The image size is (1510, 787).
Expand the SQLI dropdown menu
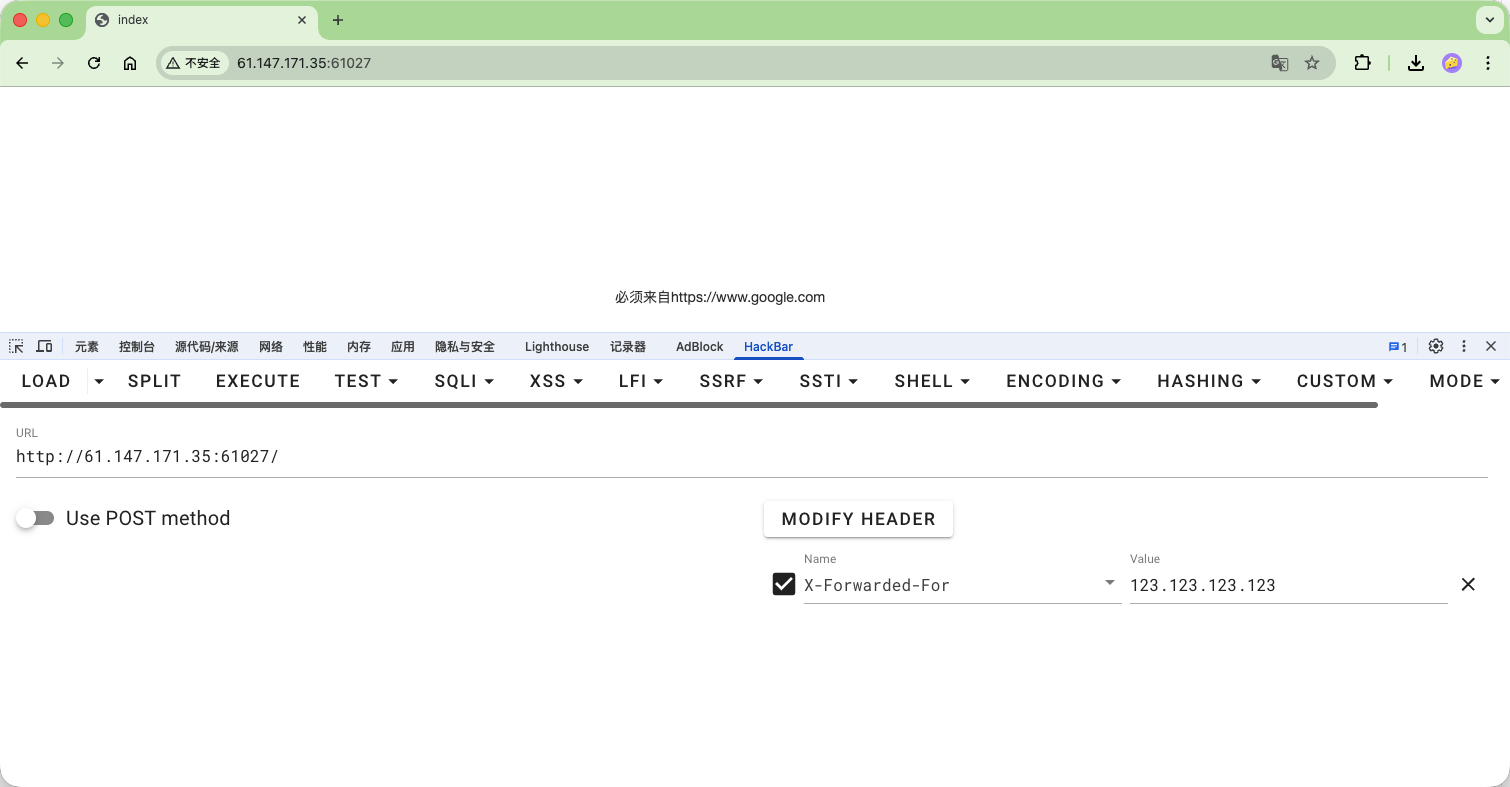(465, 381)
